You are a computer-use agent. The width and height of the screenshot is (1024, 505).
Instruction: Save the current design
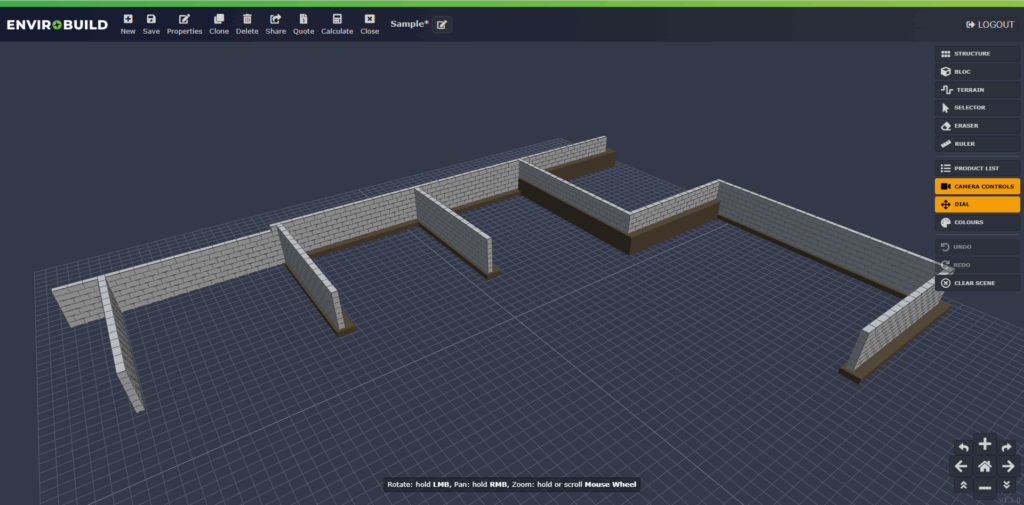pyautogui.click(x=151, y=24)
